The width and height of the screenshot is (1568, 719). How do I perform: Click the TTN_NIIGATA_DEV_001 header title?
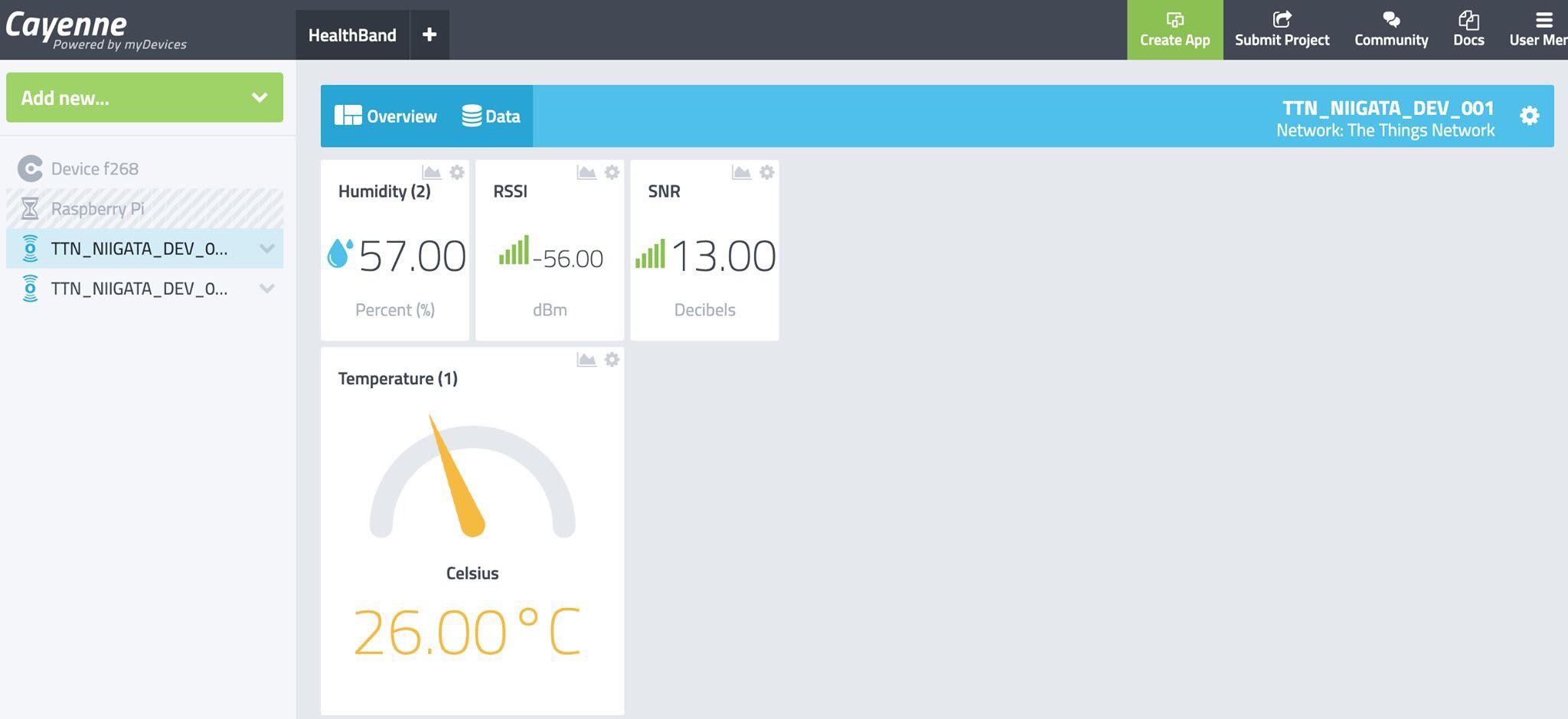click(x=1388, y=108)
